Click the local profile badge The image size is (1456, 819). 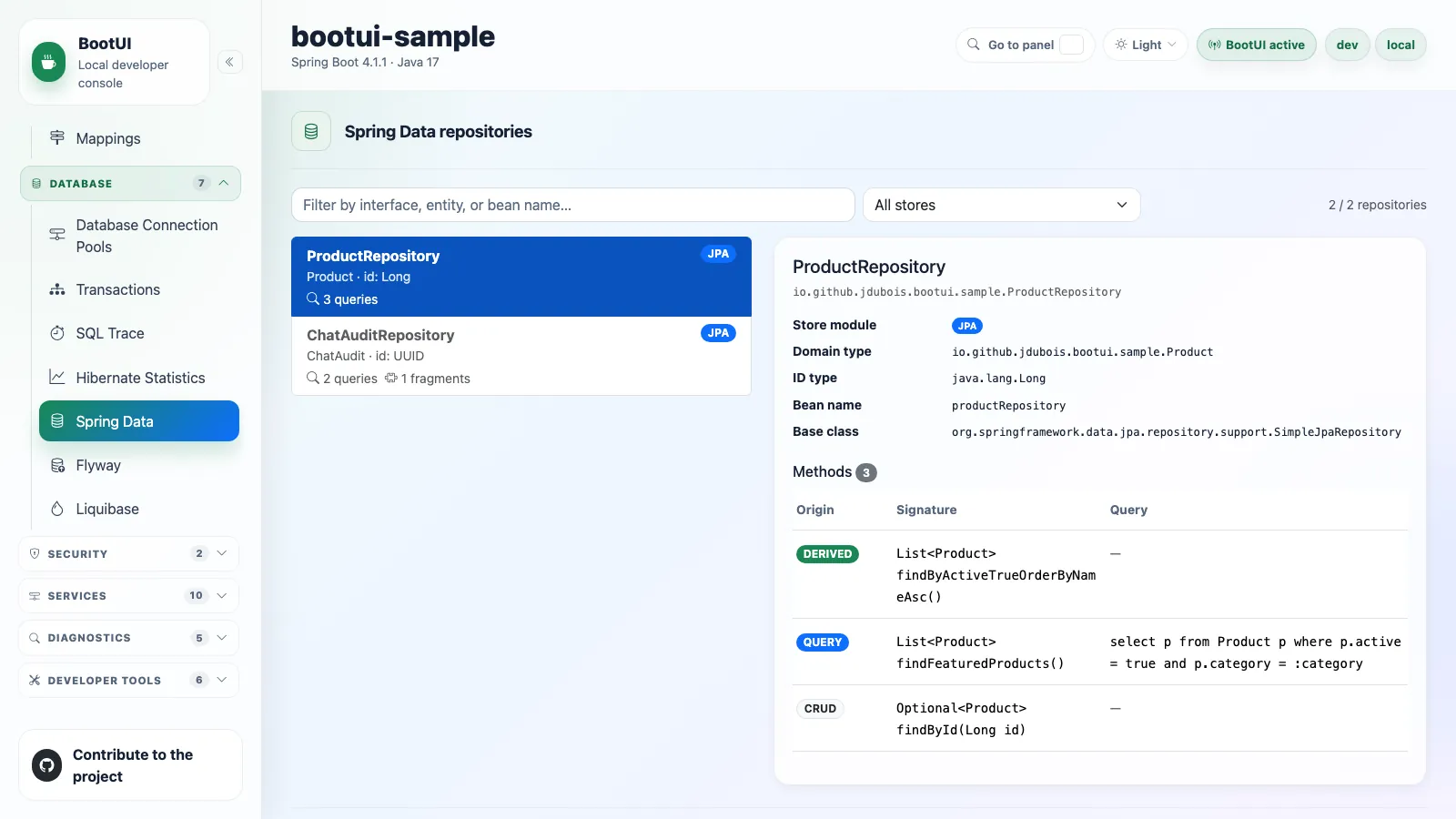1400,45
